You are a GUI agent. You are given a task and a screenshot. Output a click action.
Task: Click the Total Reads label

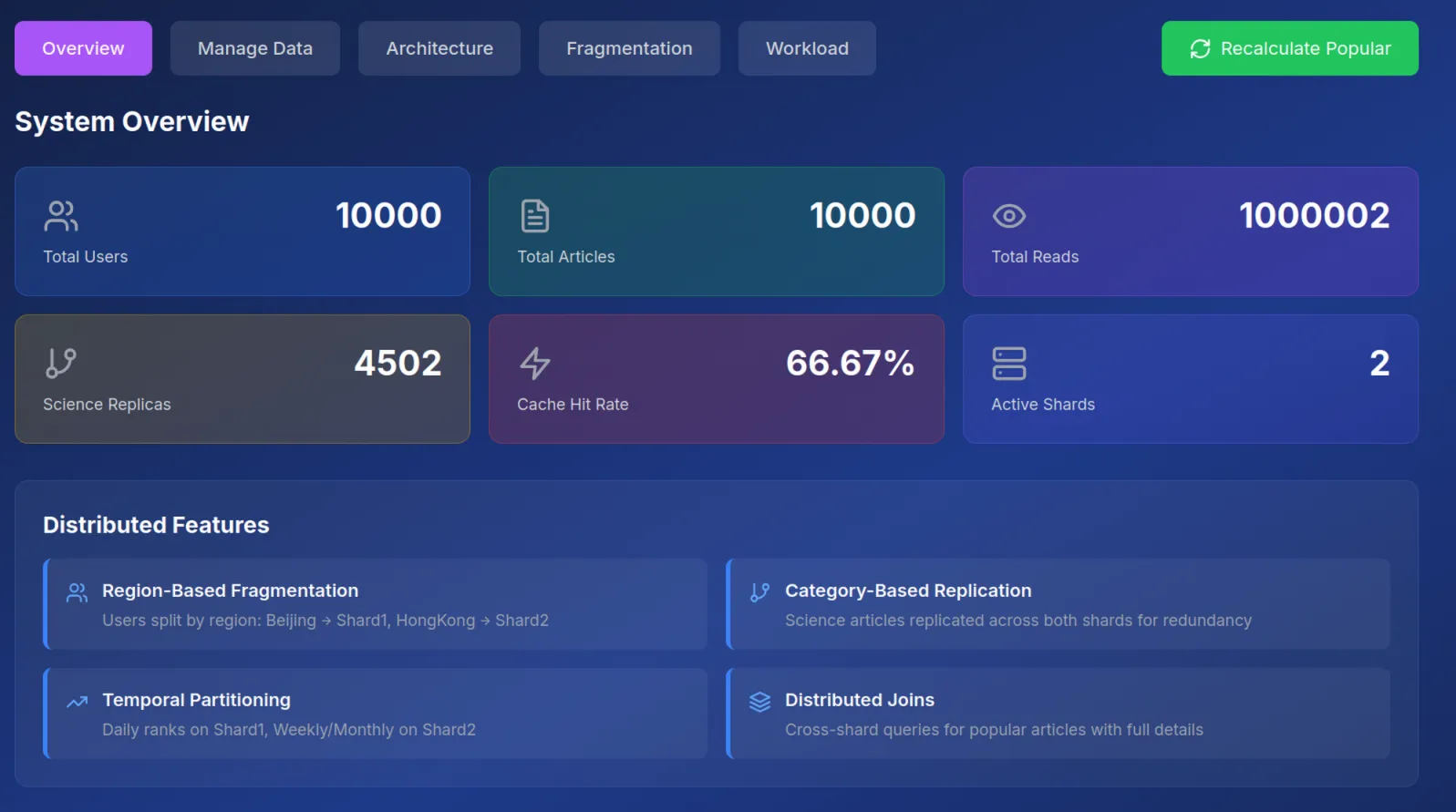[x=1035, y=257]
